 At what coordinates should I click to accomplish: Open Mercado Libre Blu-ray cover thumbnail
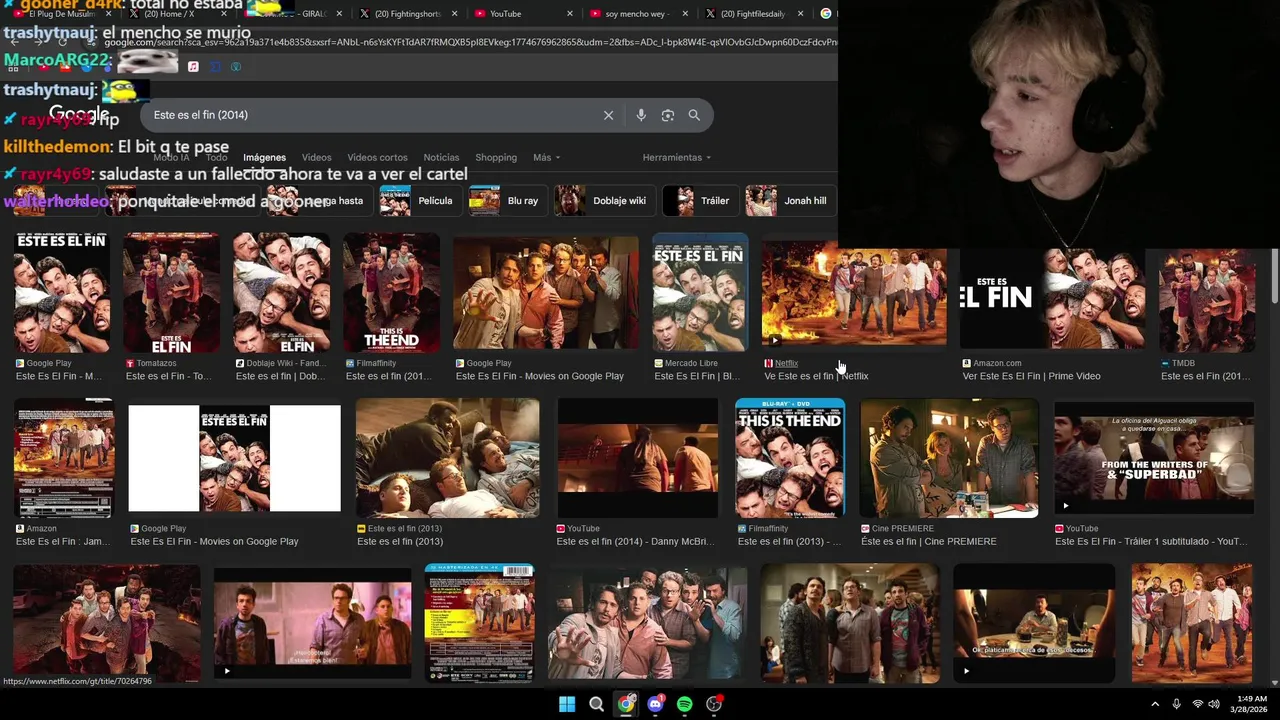pos(700,292)
